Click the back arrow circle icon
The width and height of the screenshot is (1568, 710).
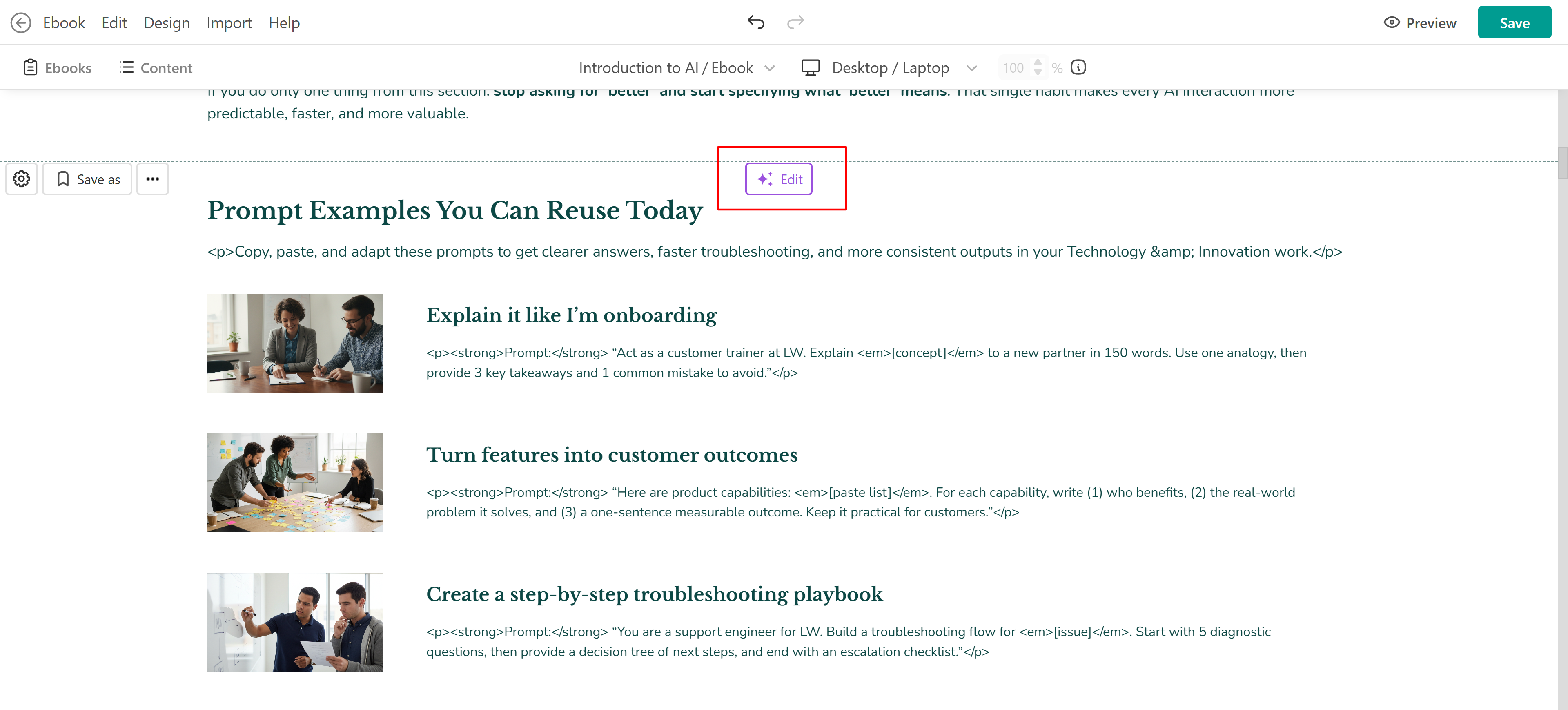[x=21, y=23]
